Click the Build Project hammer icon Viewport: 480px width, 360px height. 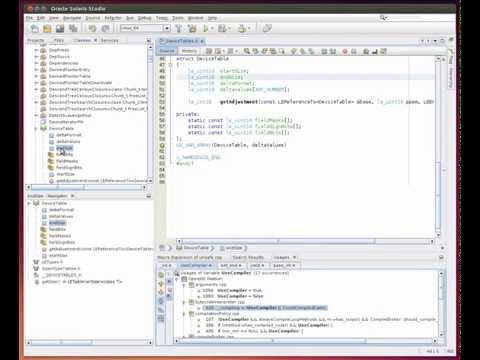pos(179,29)
